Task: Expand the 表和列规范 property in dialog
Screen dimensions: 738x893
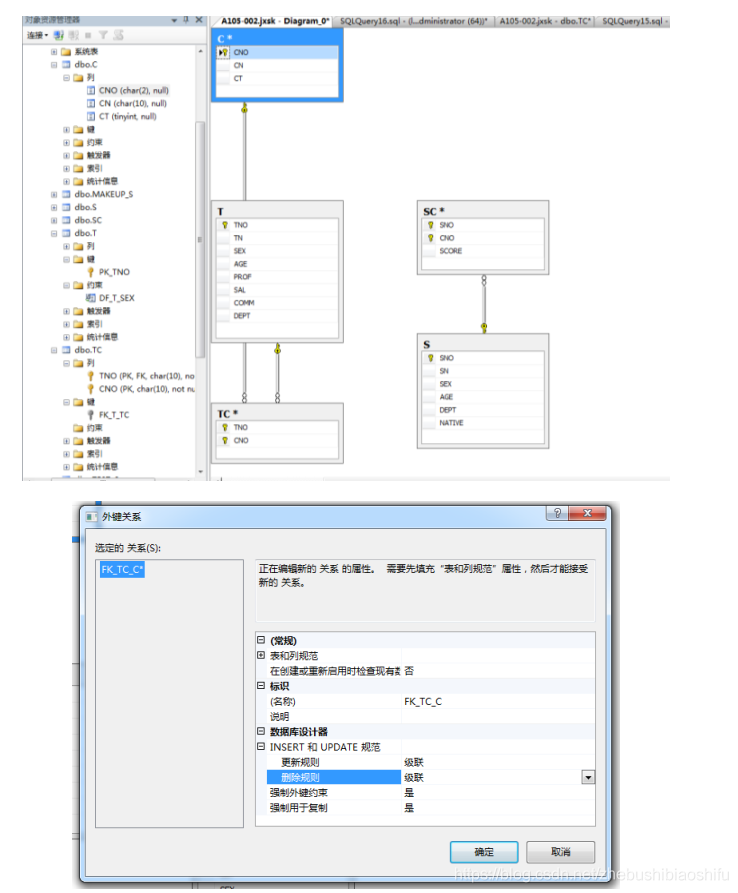Action: pos(261,656)
